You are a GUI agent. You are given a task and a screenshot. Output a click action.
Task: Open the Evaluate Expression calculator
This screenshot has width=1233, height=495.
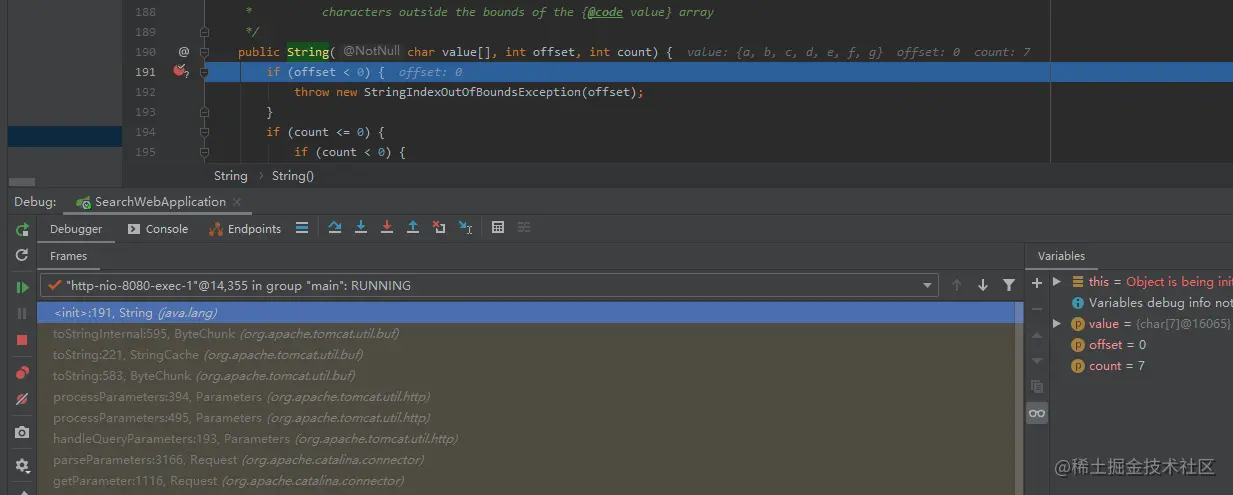pyautogui.click(x=498, y=228)
